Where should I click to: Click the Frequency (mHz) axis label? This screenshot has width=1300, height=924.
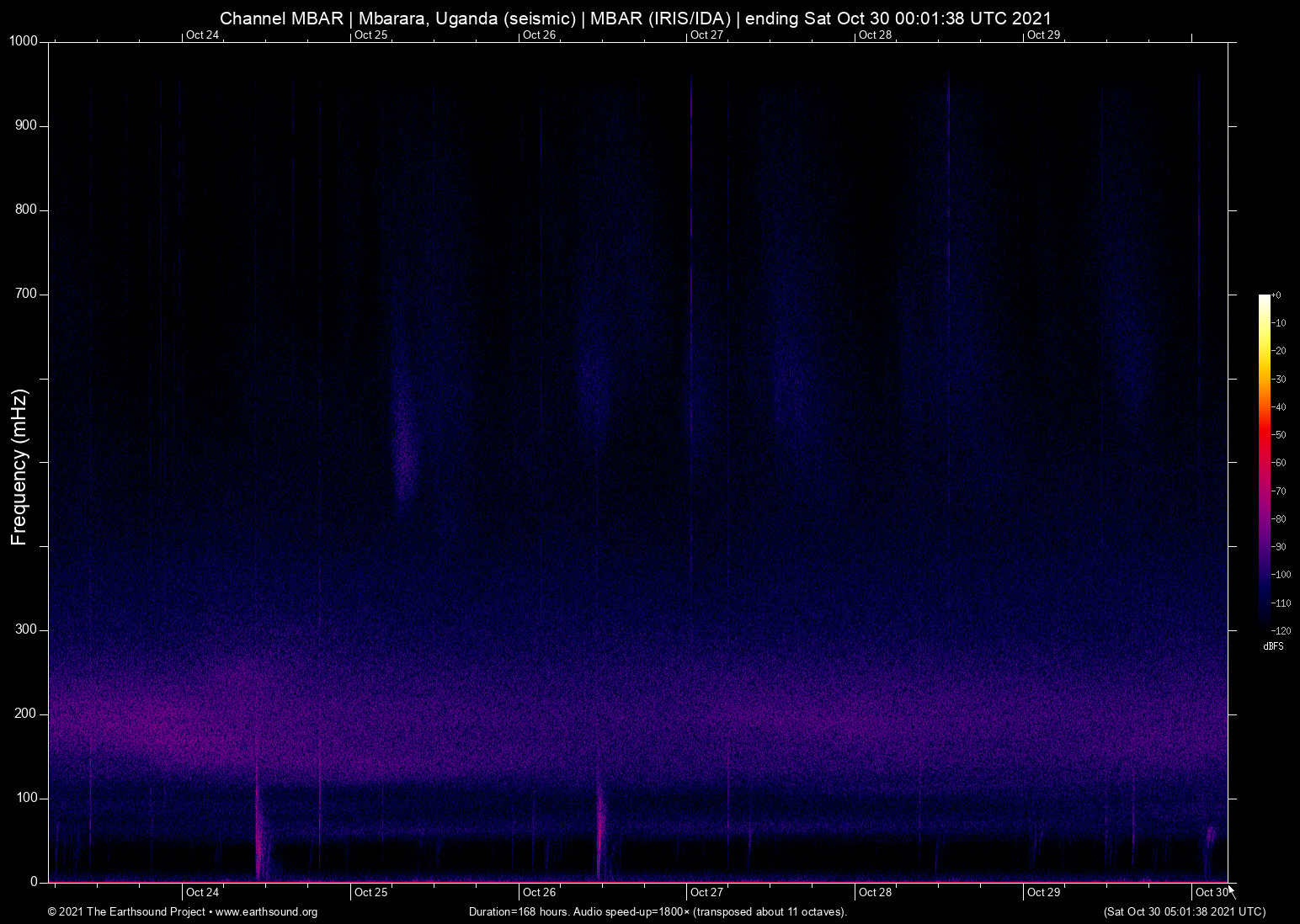(19, 467)
